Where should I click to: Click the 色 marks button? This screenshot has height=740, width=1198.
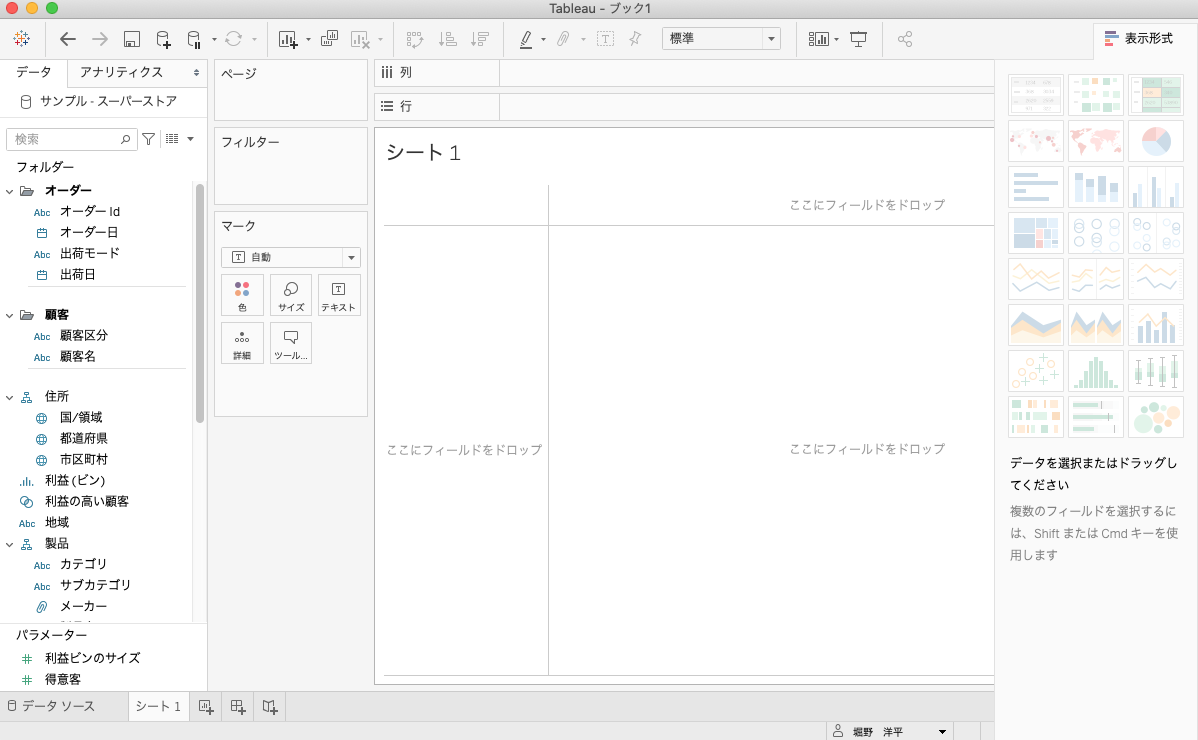242,295
